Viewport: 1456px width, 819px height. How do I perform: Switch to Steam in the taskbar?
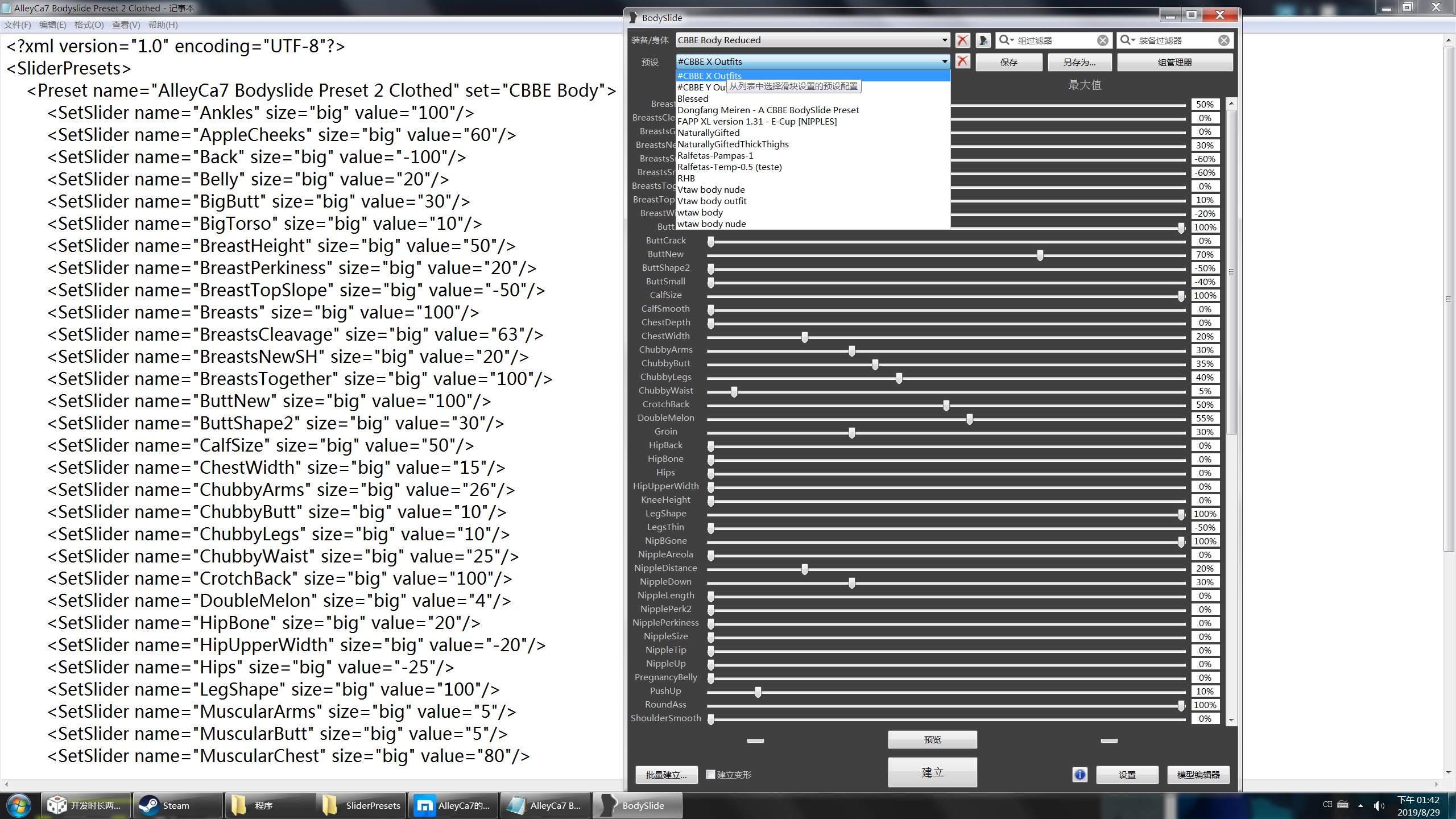coord(177,805)
